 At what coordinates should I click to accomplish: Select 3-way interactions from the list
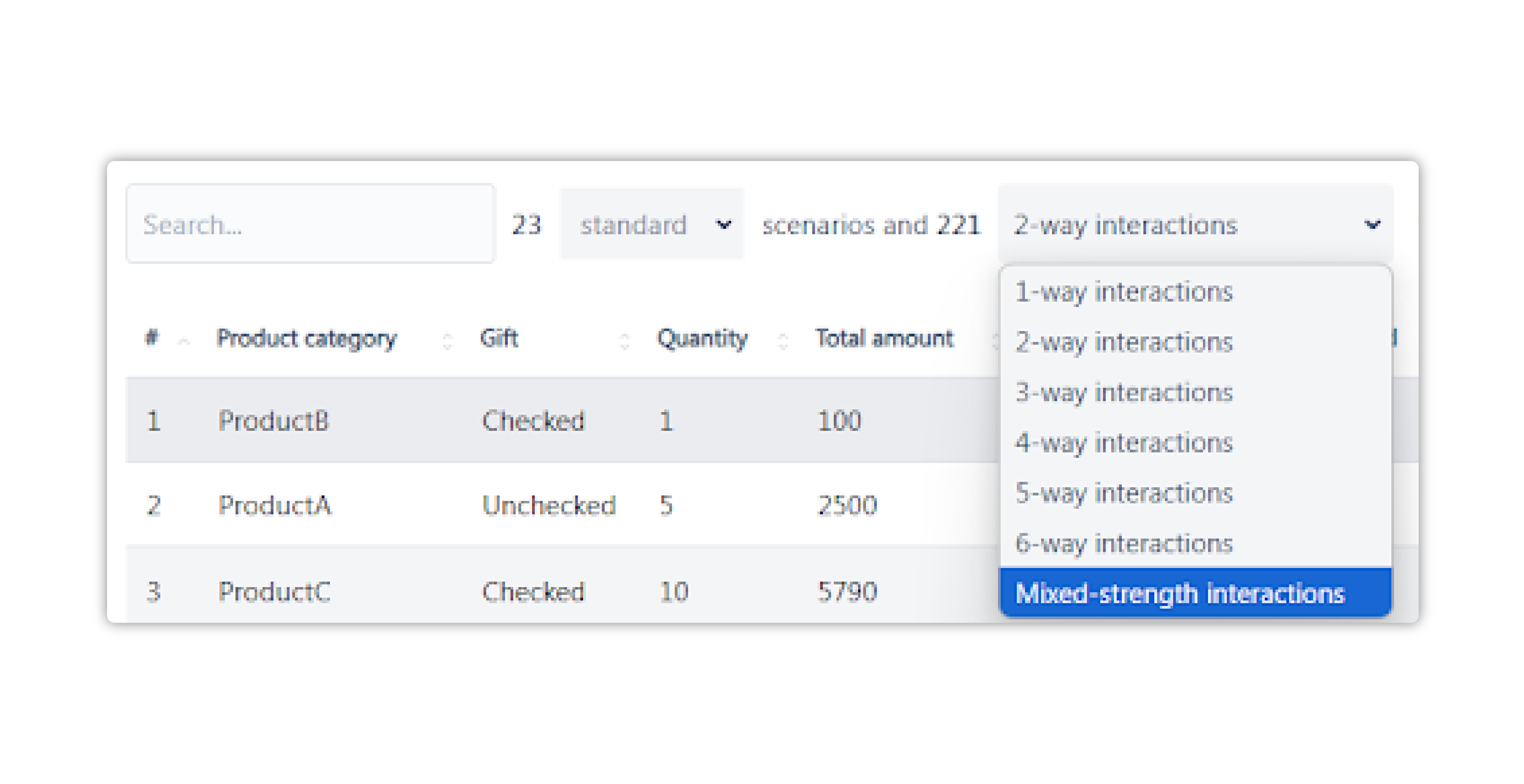[x=1124, y=392]
